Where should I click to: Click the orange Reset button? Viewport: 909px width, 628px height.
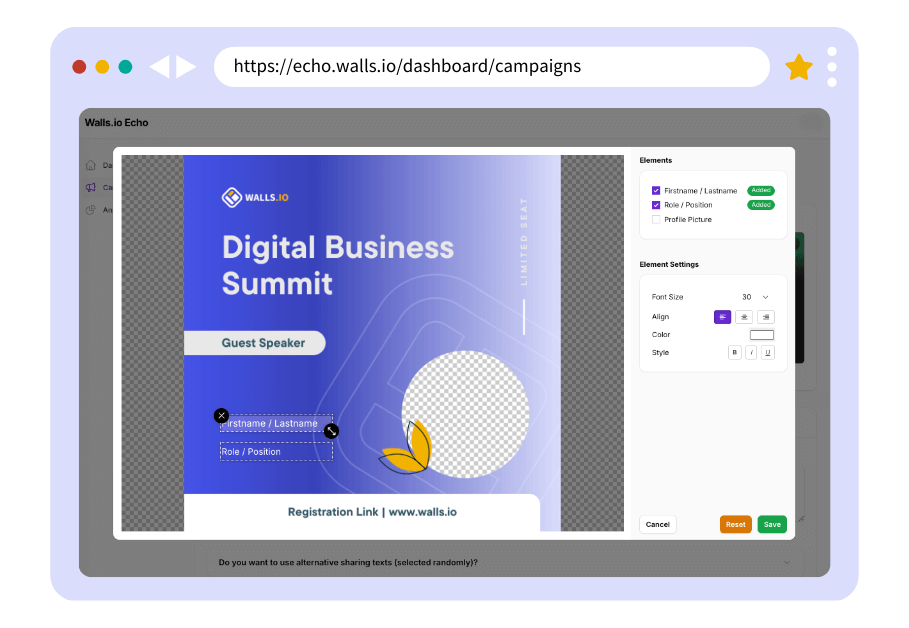coord(736,524)
